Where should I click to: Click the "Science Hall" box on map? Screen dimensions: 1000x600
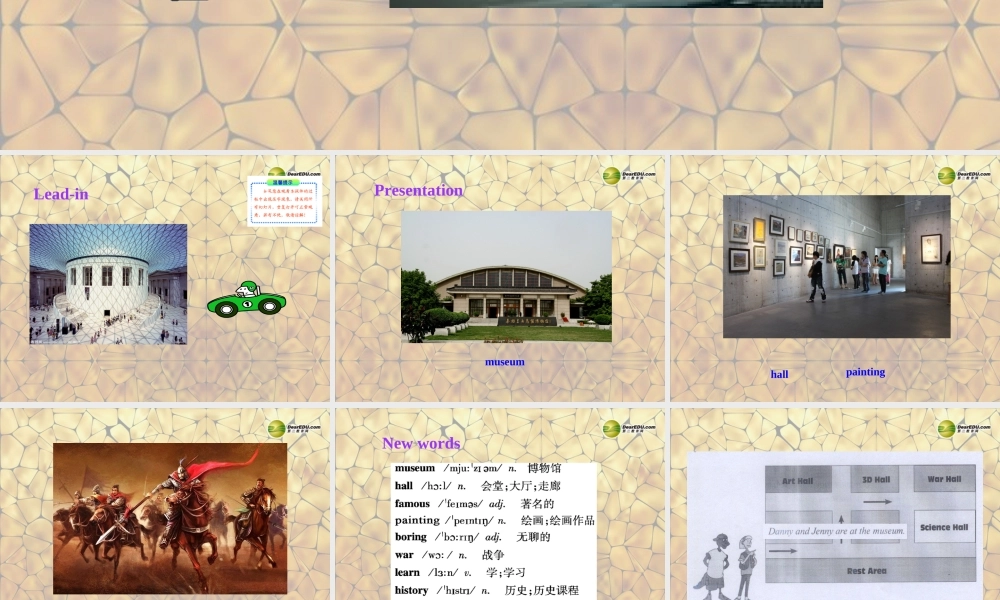(x=945, y=527)
